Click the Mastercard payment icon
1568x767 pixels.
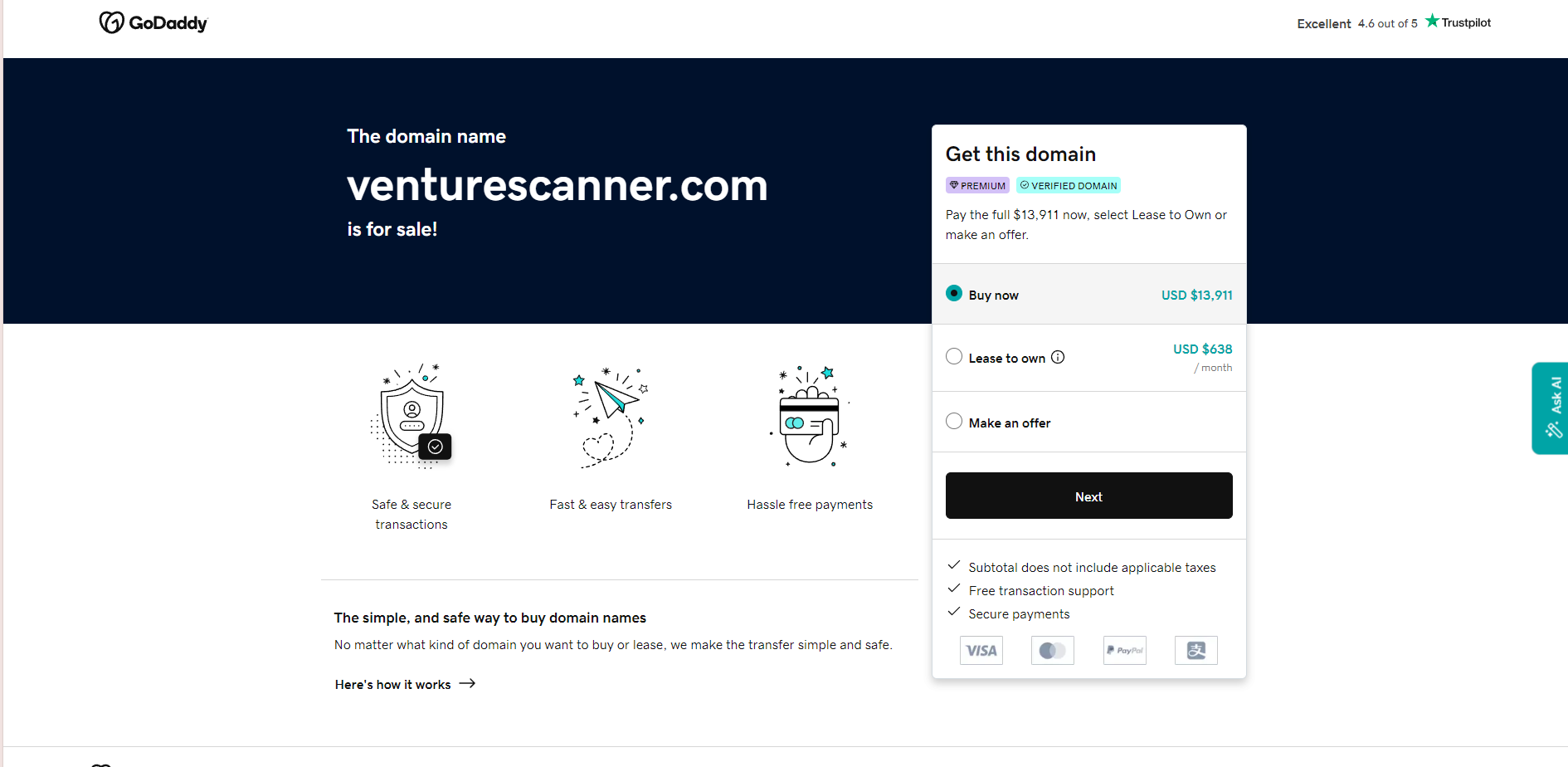tap(1052, 650)
